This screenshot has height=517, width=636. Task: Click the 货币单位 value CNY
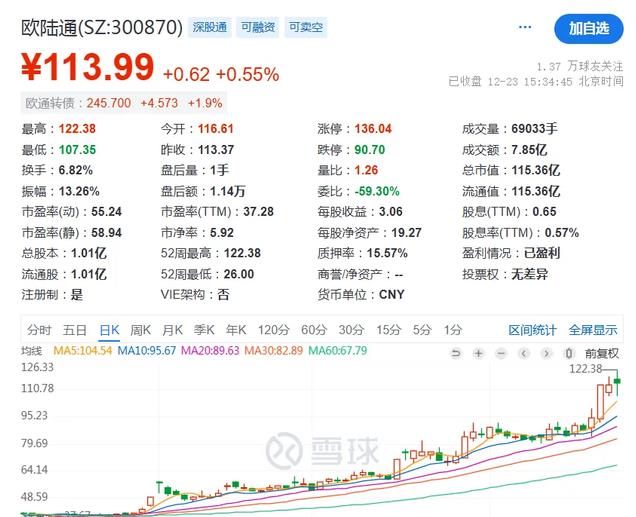pyautogui.click(x=391, y=294)
